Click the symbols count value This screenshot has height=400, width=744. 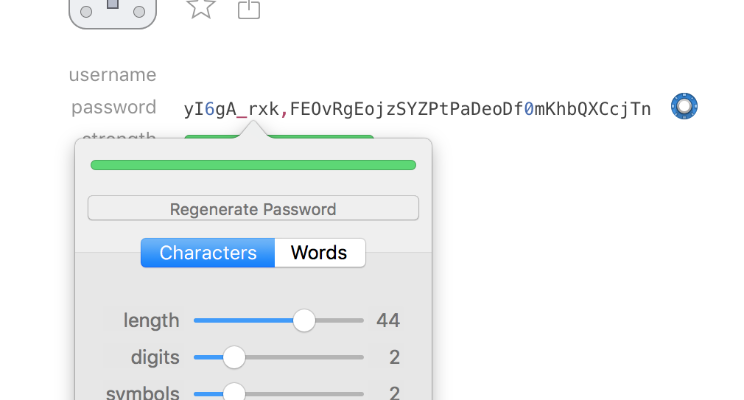click(395, 392)
